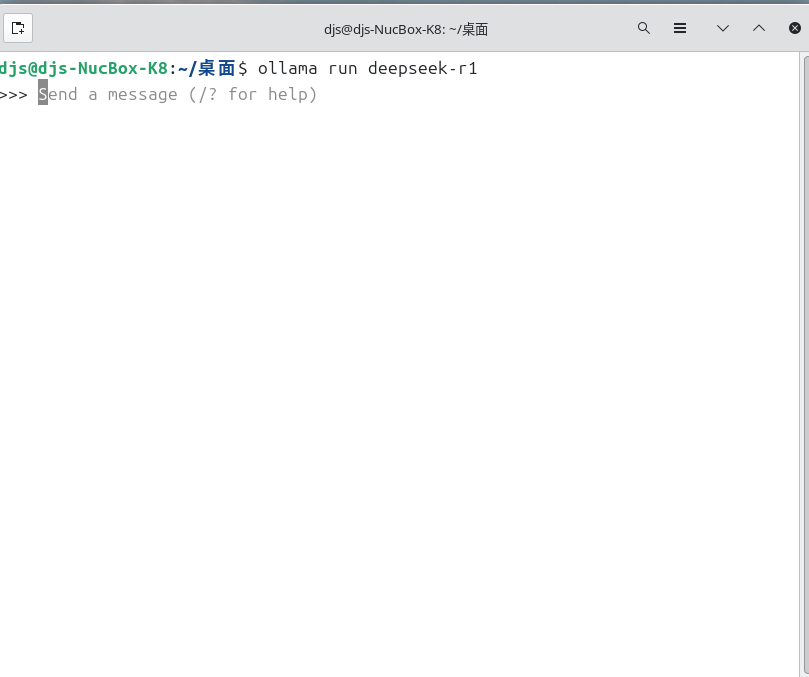
Task: Open the hamburger main menu
Action: click(x=680, y=28)
